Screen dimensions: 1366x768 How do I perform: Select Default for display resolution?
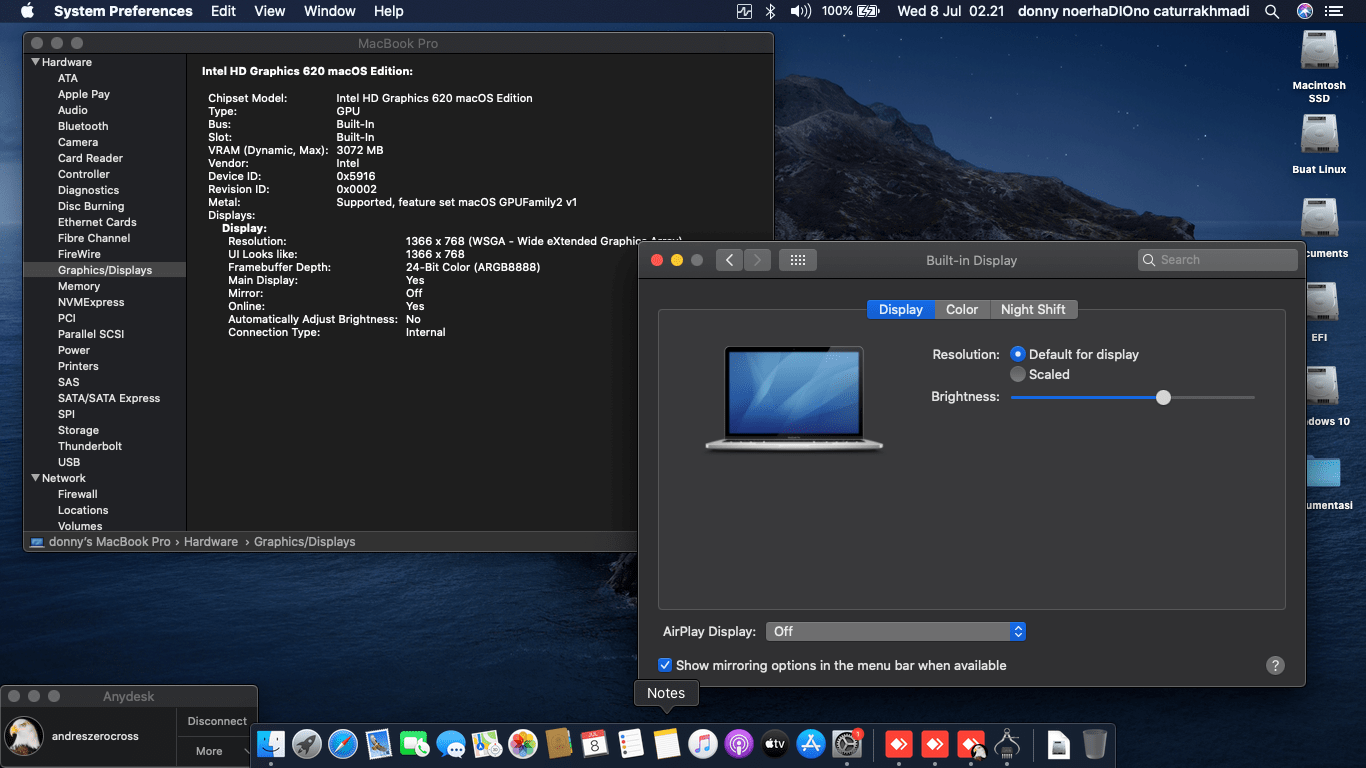coord(1018,354)
